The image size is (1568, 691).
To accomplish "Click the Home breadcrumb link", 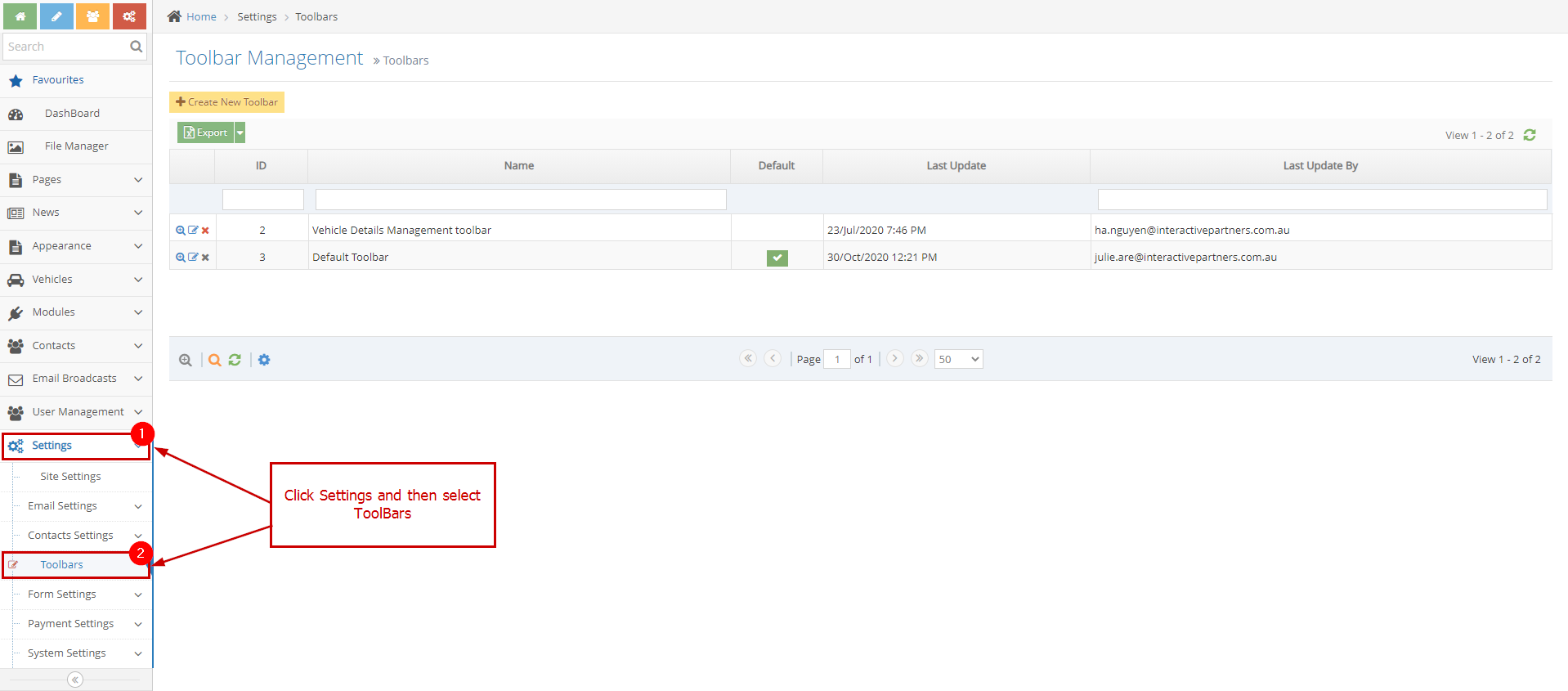I will tap(201, 16).
